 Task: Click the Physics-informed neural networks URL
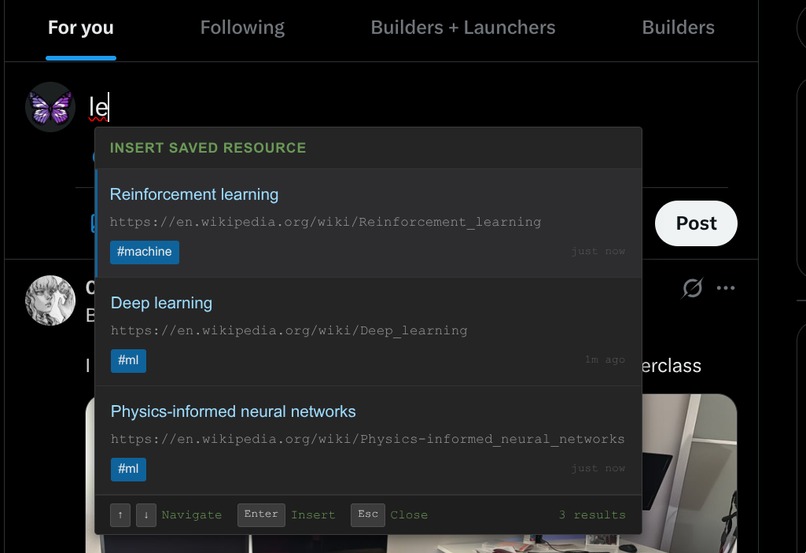point(368,439)
